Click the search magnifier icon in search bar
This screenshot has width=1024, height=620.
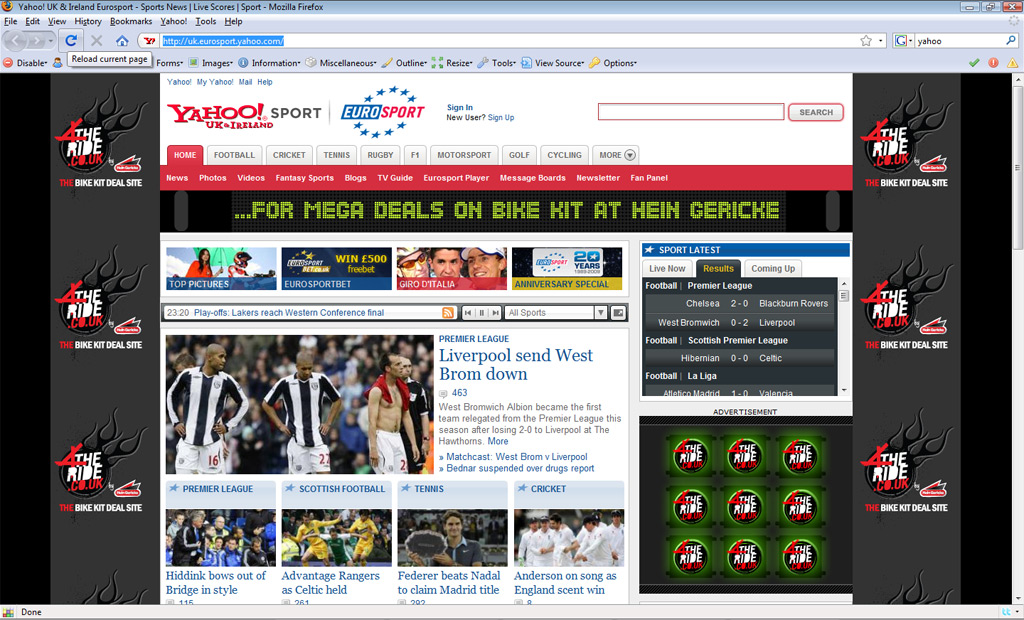pos(1011,41)
